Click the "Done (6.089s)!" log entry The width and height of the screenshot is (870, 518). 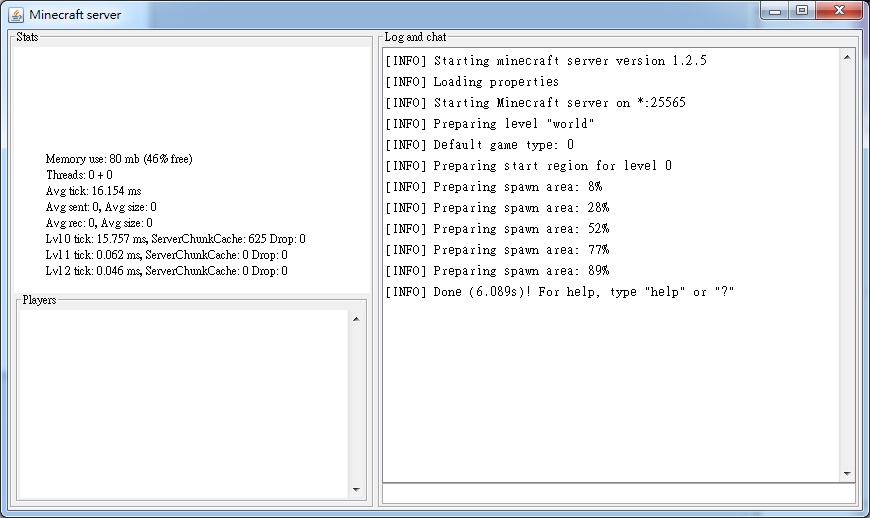559,292
